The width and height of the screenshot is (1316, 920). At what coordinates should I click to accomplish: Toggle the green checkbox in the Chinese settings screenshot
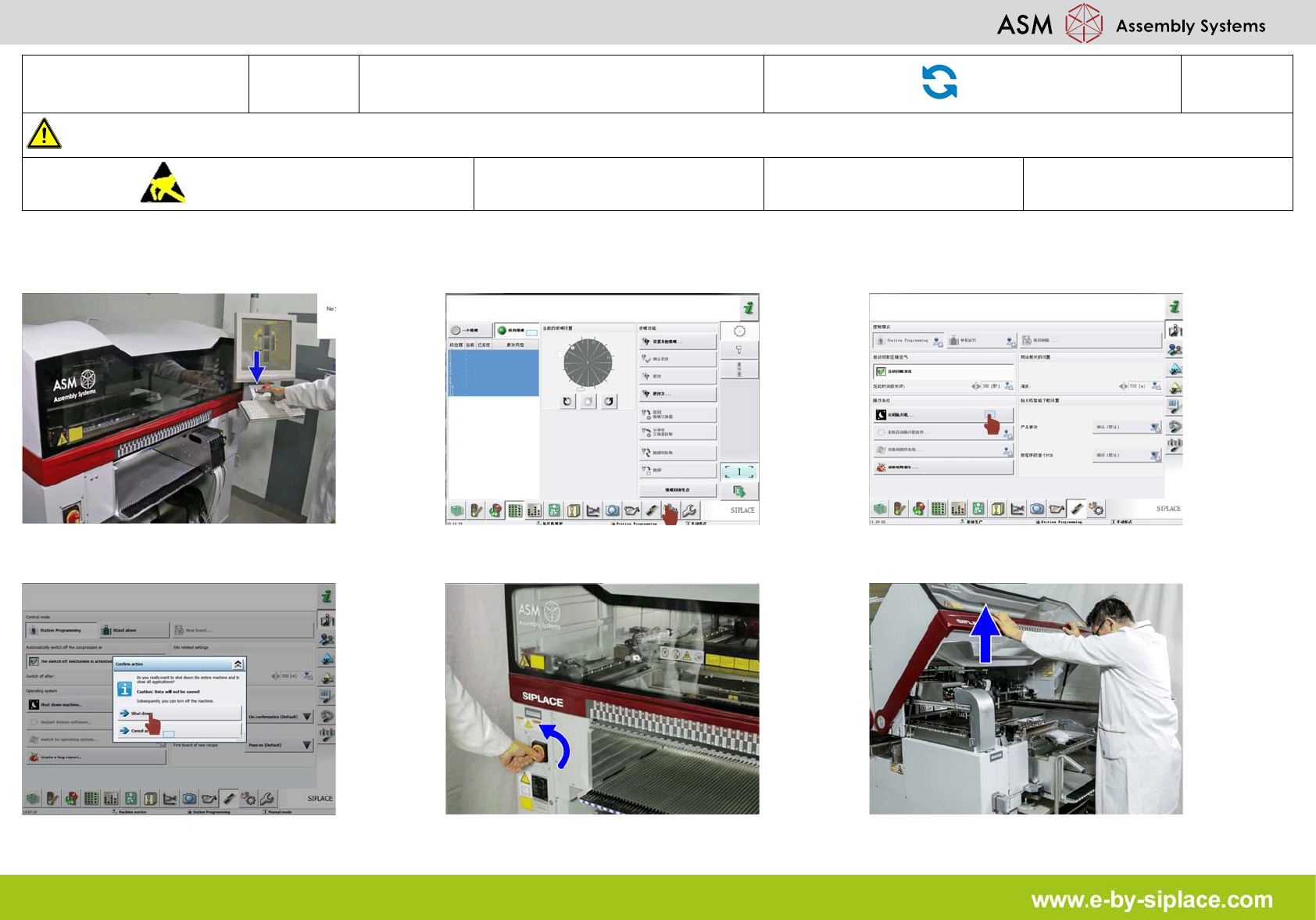point(881,371)
